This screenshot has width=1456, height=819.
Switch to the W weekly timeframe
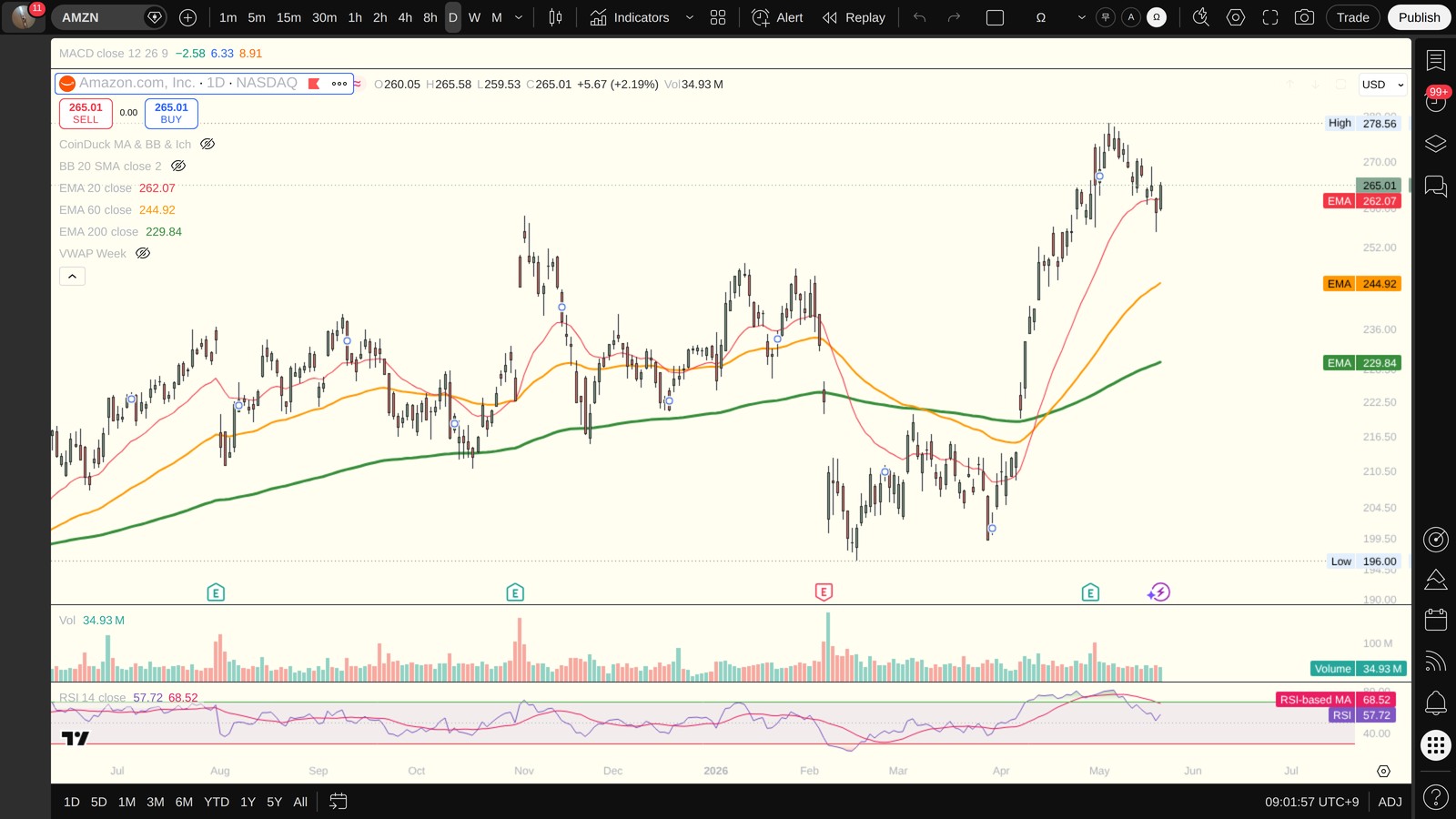[474, 17]
